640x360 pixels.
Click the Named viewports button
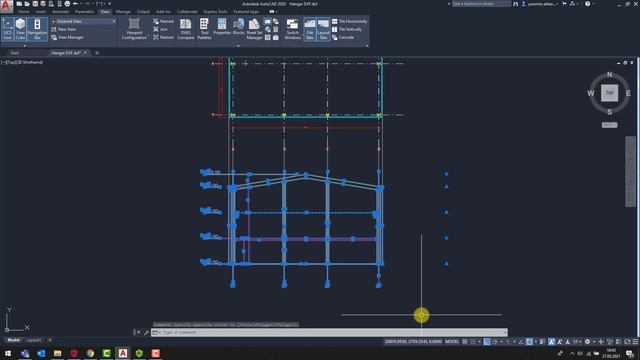[x=163, y=21]
